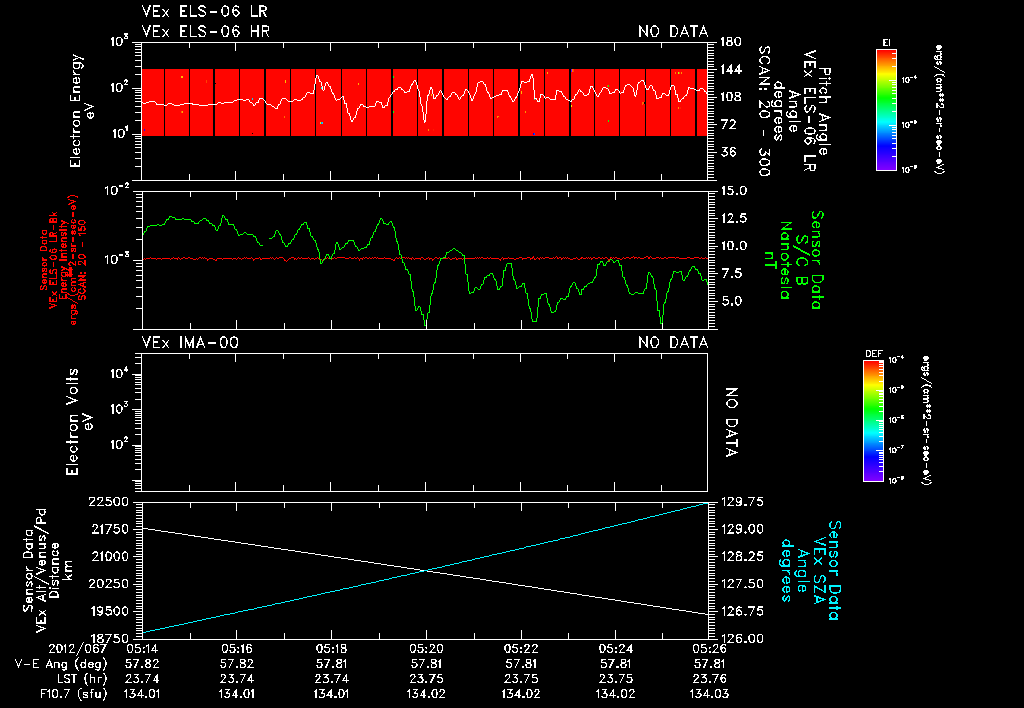This screenshot has width=1024, height=708.
Task: Click the '05:24' time tick label
Action: (615, 649)
